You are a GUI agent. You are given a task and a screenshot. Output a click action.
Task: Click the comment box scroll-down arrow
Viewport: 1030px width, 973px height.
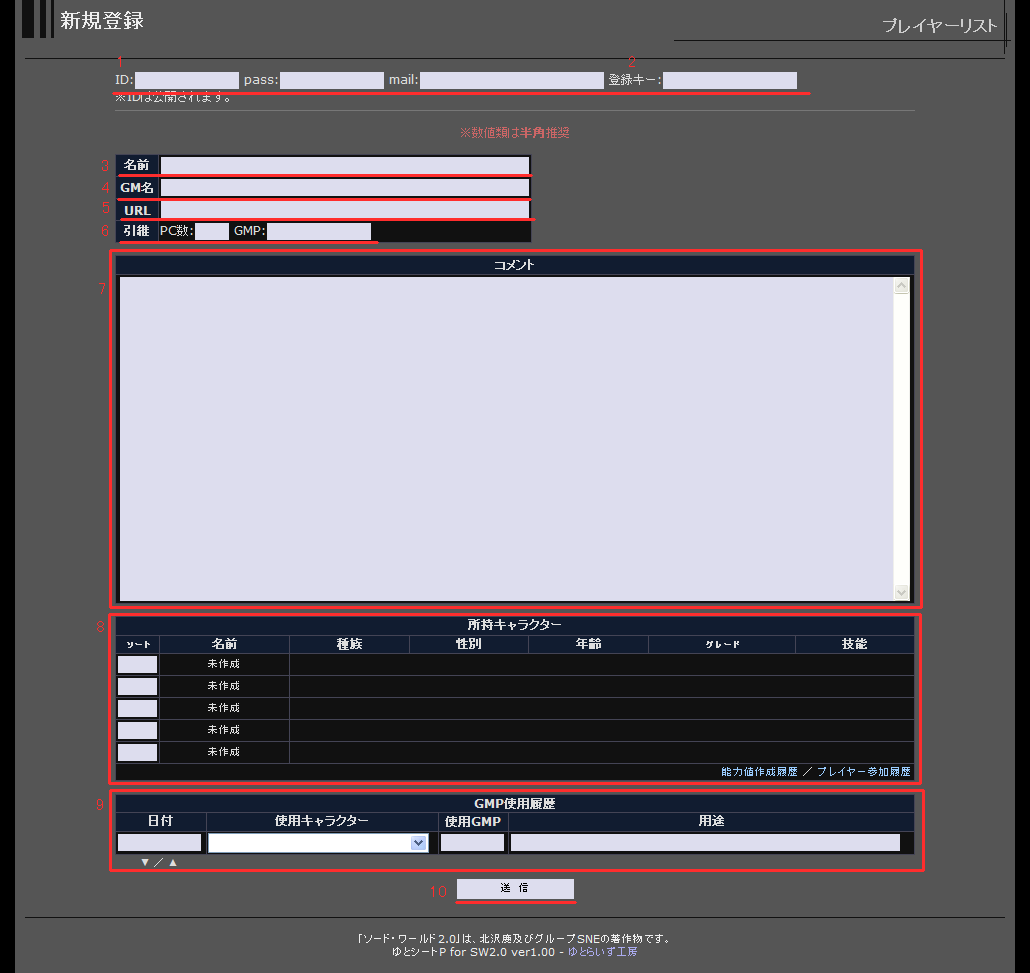(901, 592)
